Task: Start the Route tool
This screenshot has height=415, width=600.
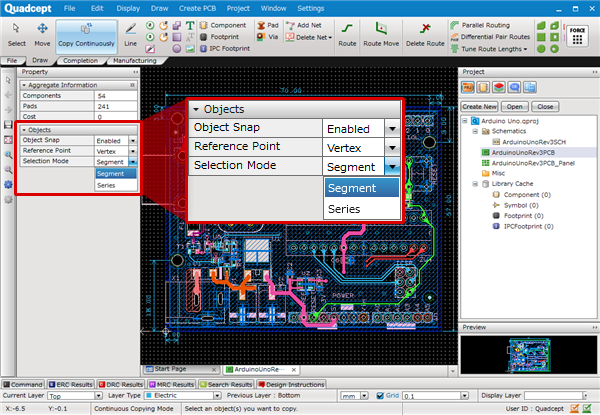Action: point(347,34)
